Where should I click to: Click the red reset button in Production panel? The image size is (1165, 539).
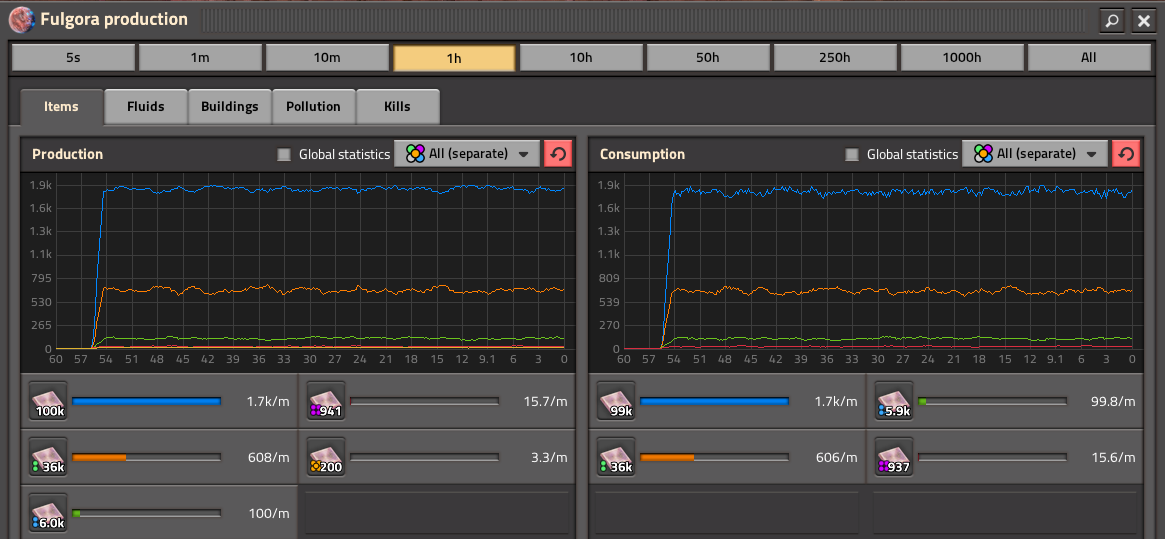coord(558,154)
